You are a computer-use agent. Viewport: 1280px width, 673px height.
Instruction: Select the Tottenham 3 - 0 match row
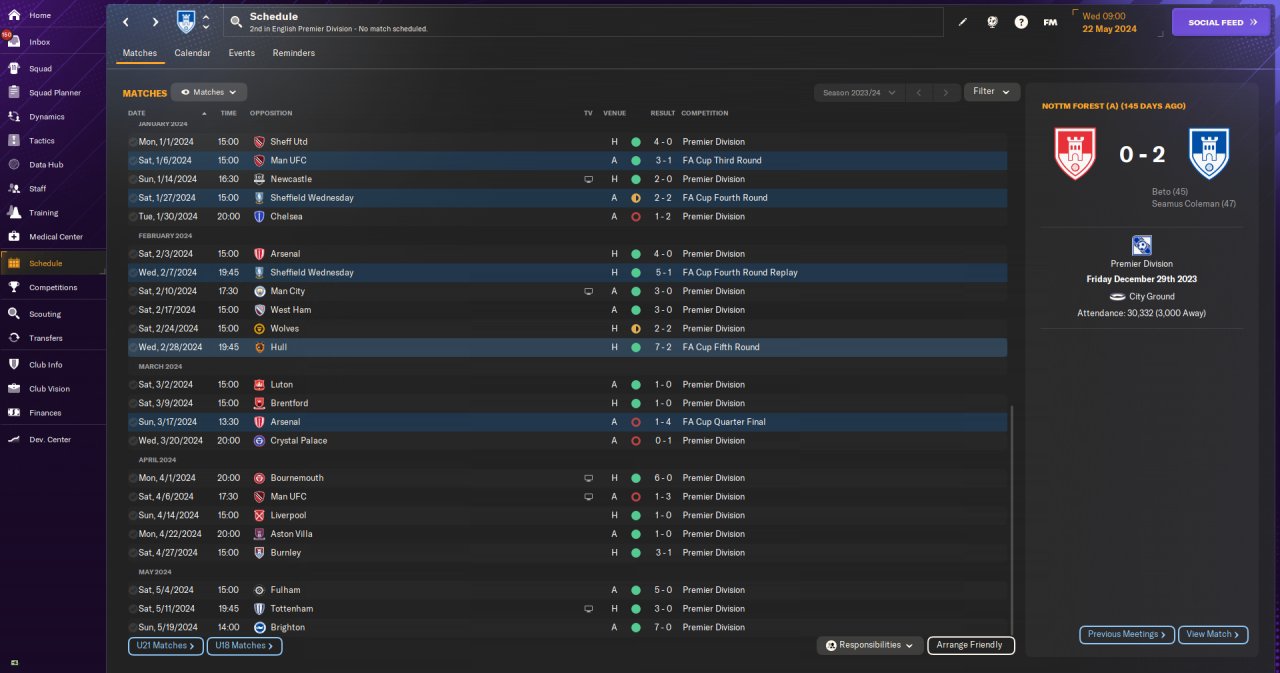[567, 608]
